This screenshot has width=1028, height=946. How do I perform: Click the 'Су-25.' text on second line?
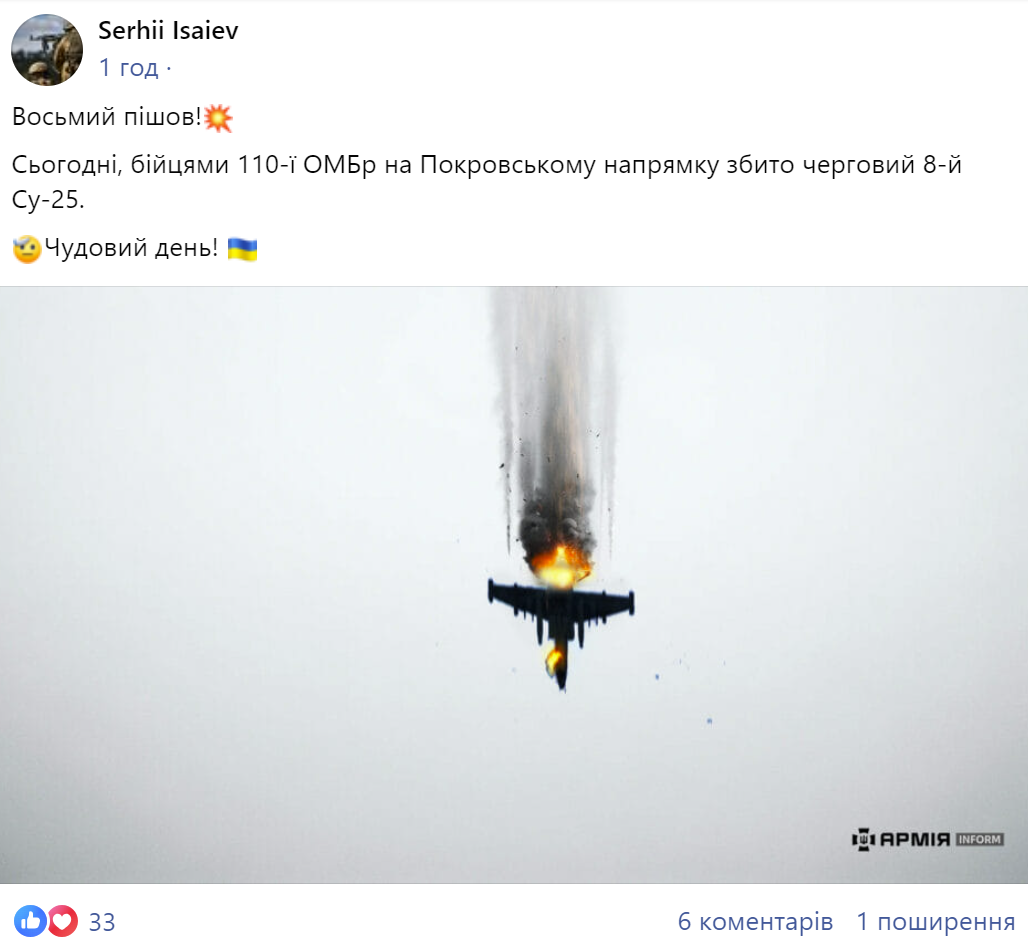(x=49, y=199)
